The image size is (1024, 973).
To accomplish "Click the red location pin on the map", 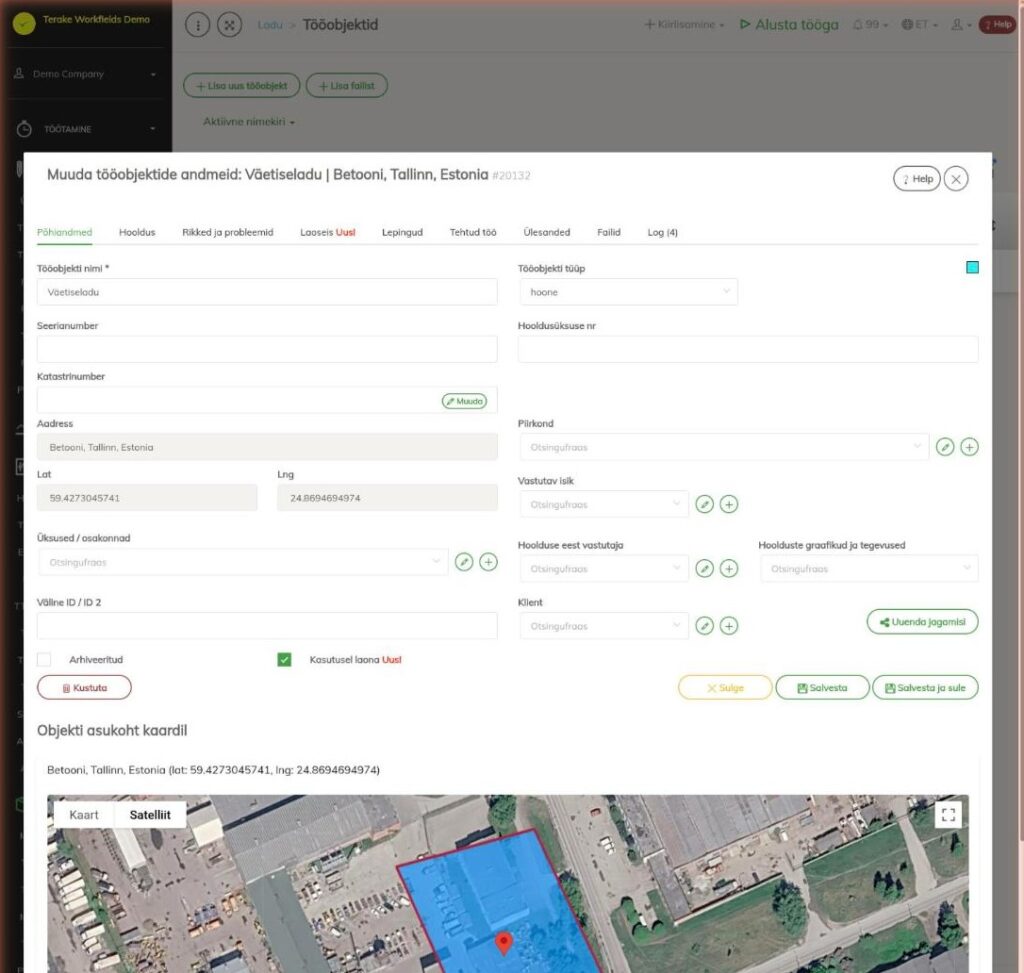I will point(504,943).
